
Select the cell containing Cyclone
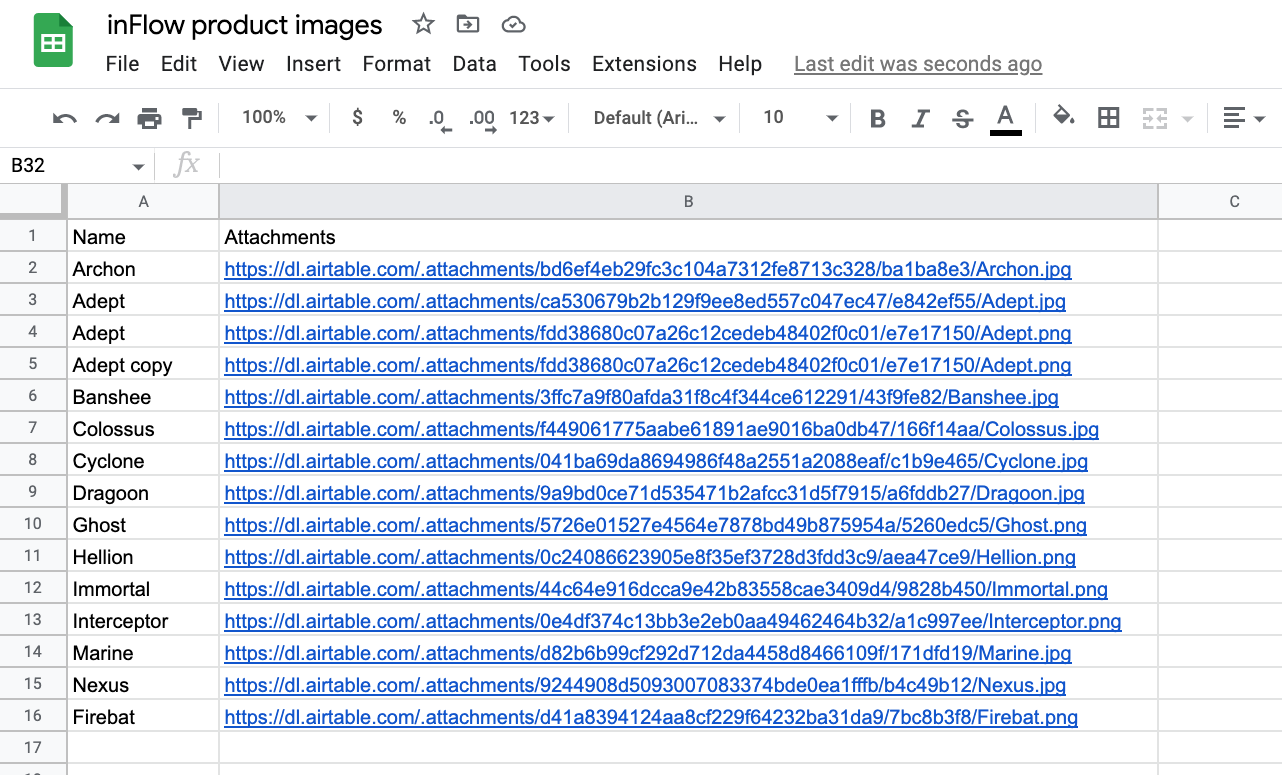(143, 461)
